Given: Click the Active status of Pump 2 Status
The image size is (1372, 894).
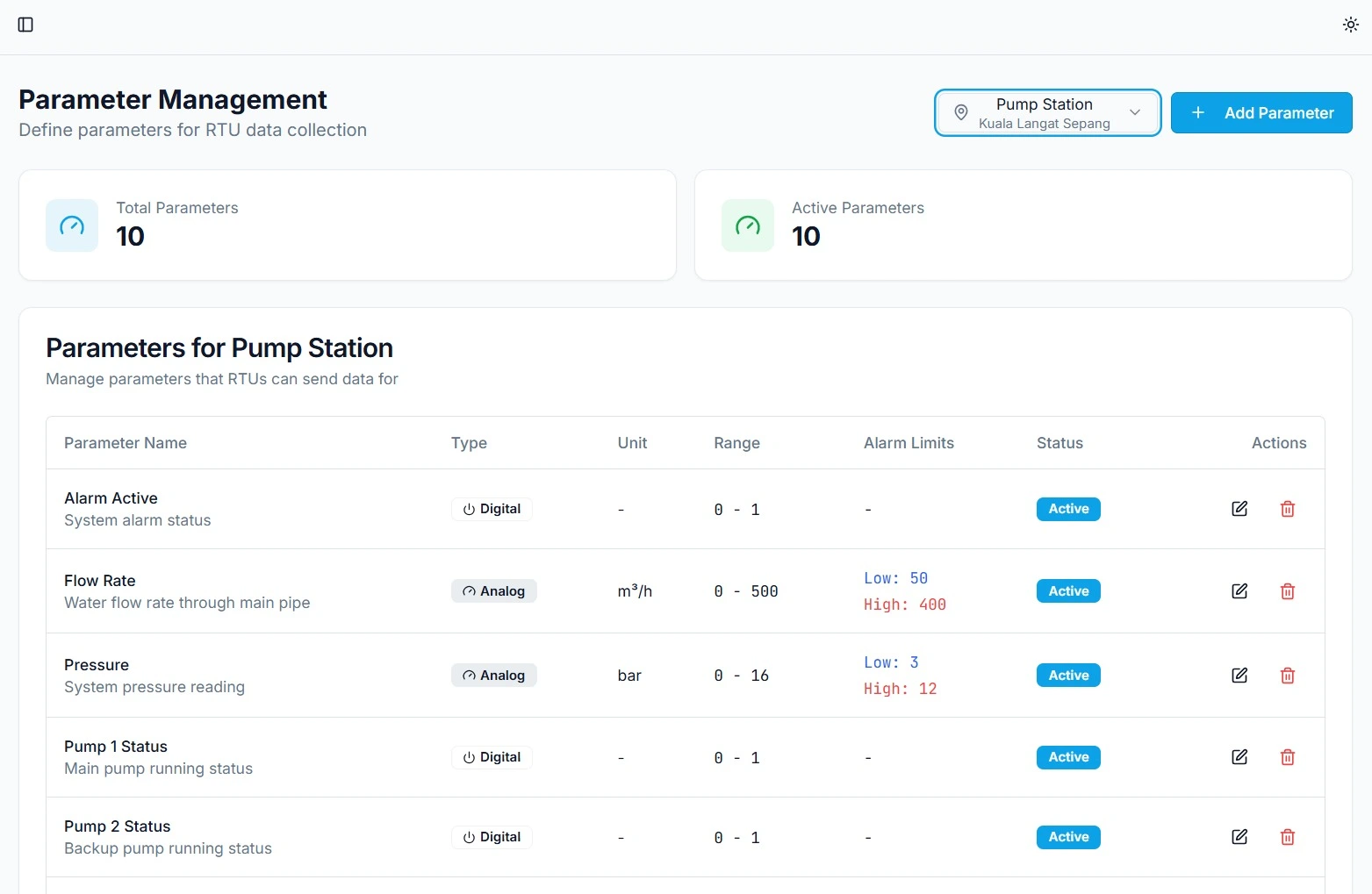Looking at the screenshot, I should (1068, 837).
